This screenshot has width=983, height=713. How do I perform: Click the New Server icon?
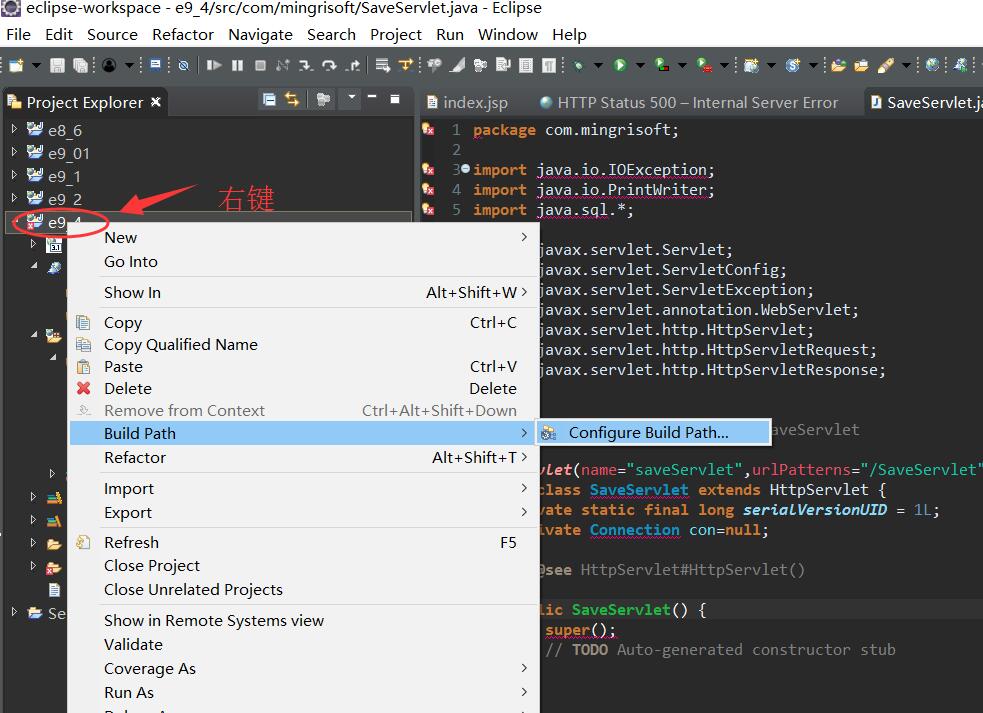click(751, 65)
